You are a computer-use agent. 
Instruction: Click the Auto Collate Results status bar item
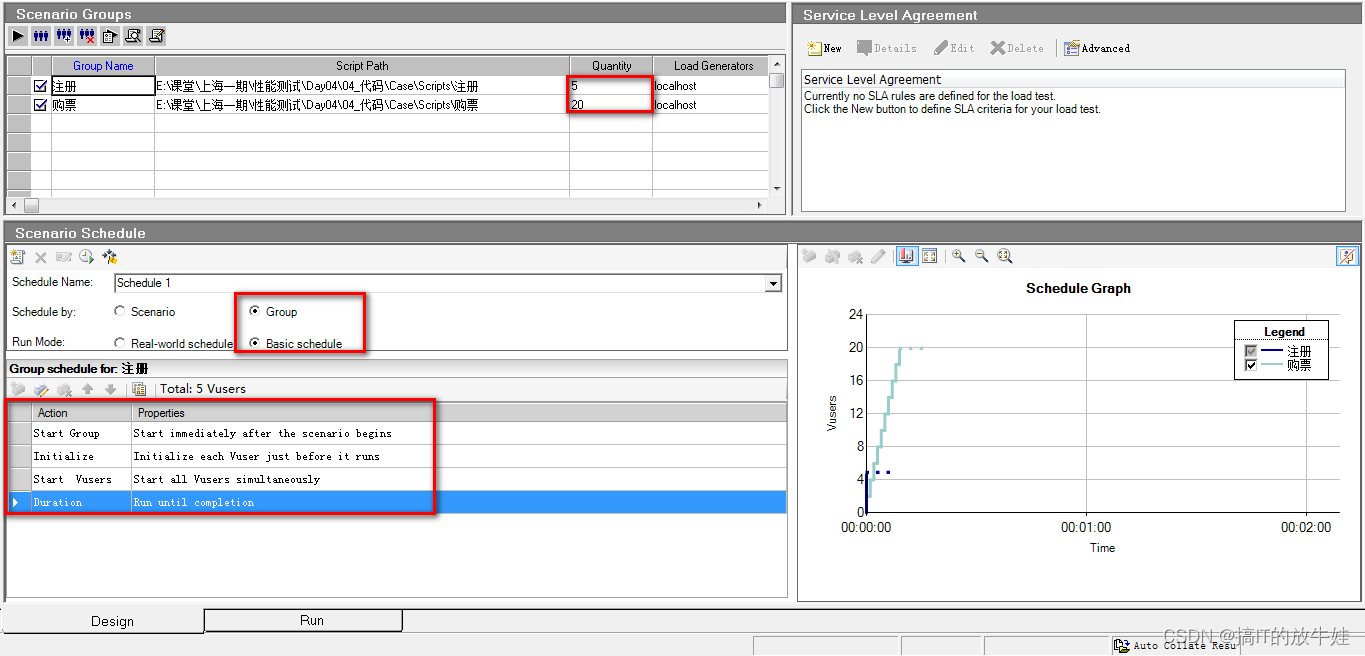[x=1176, y=646]
